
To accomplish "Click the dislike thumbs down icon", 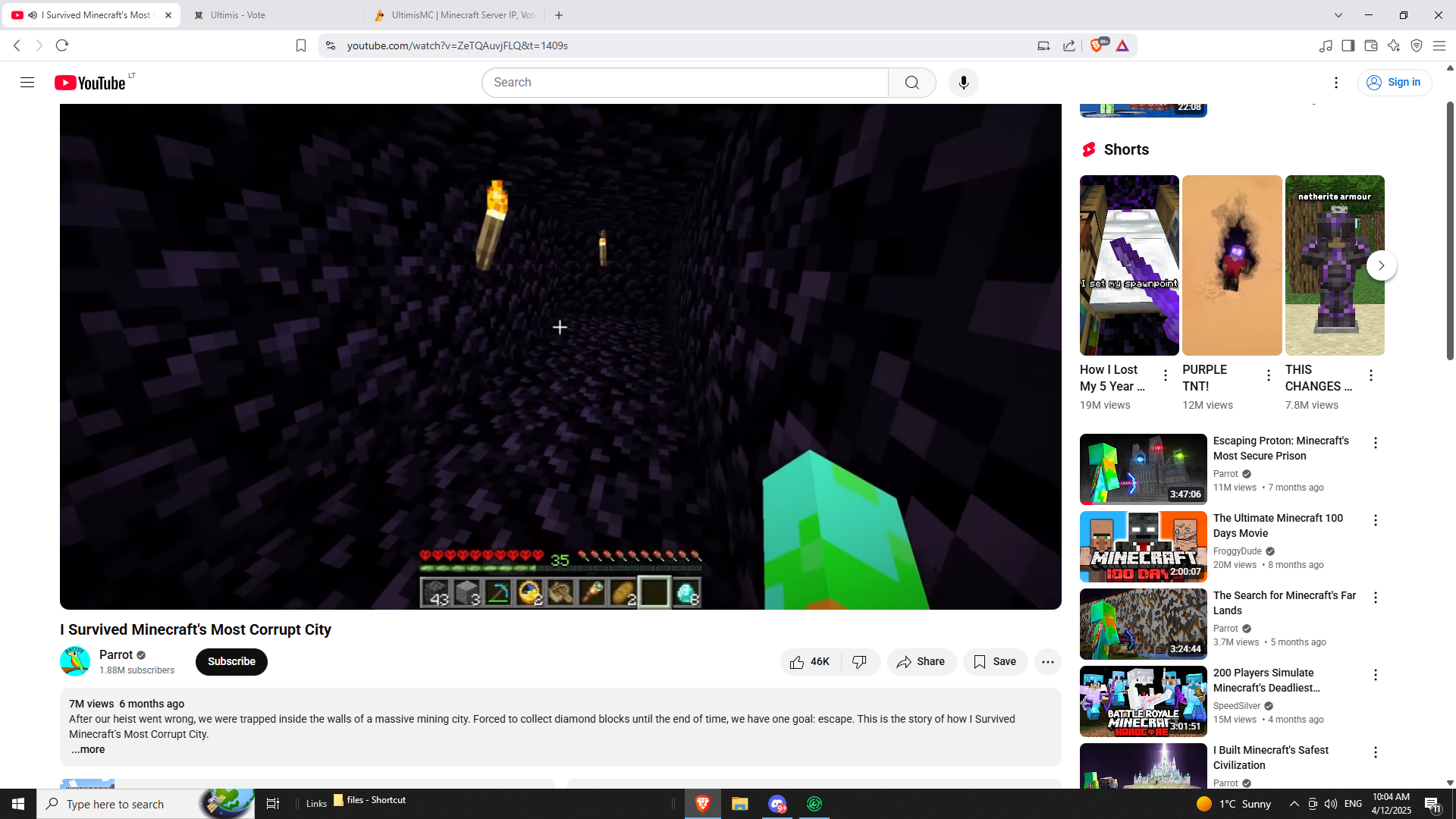I will 860,662.
